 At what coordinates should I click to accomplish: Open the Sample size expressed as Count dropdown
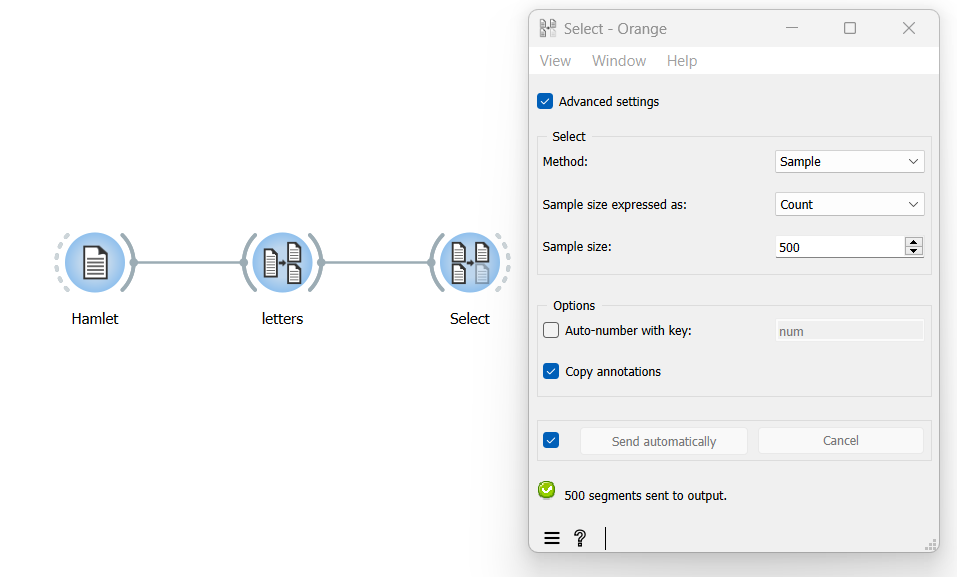(850, 205)
